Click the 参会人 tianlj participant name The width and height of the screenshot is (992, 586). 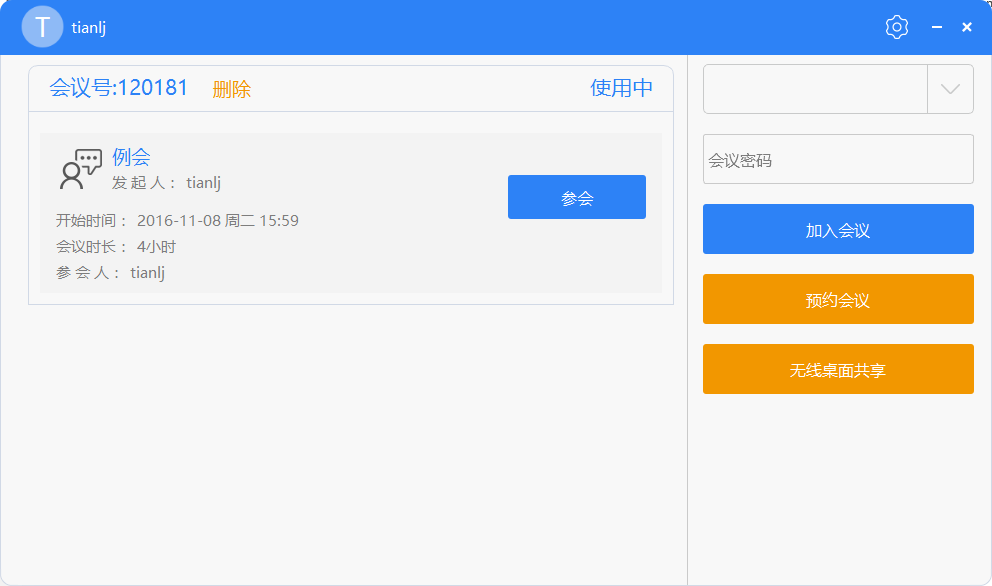point(147,272)
